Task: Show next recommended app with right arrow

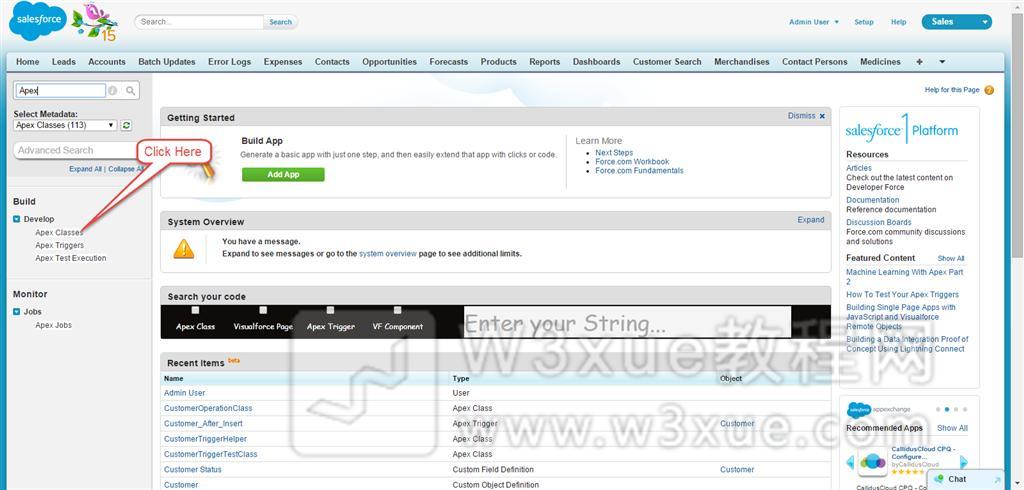Action: (964, 463)
